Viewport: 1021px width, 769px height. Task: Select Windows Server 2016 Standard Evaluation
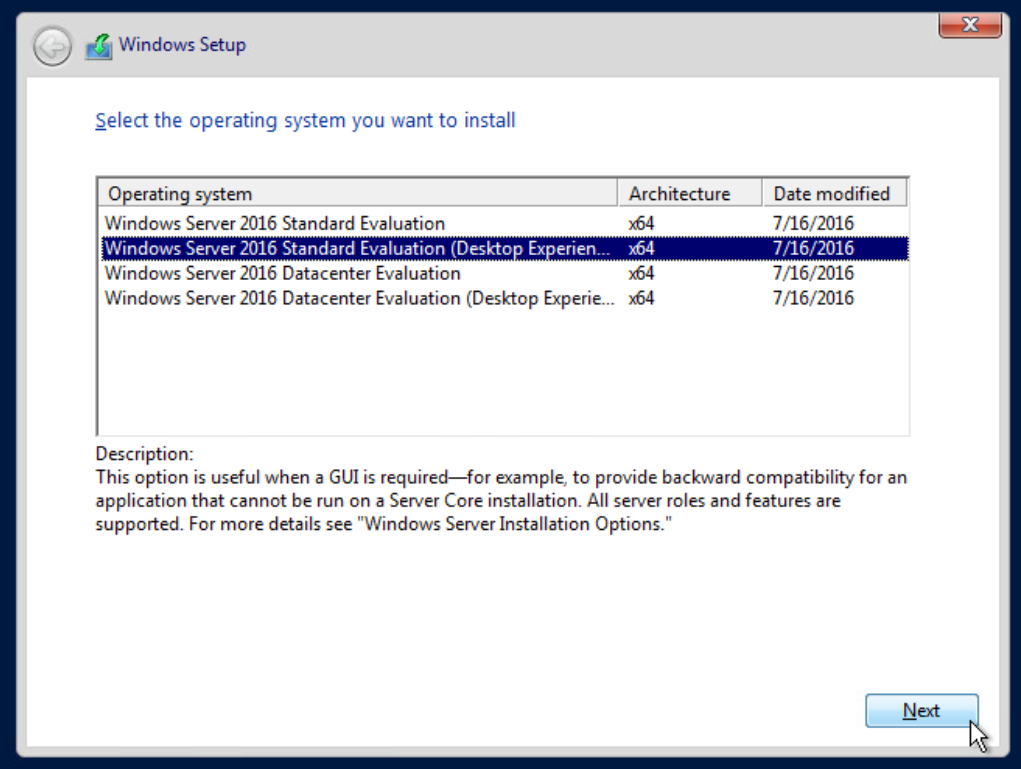tap(275, 223)
